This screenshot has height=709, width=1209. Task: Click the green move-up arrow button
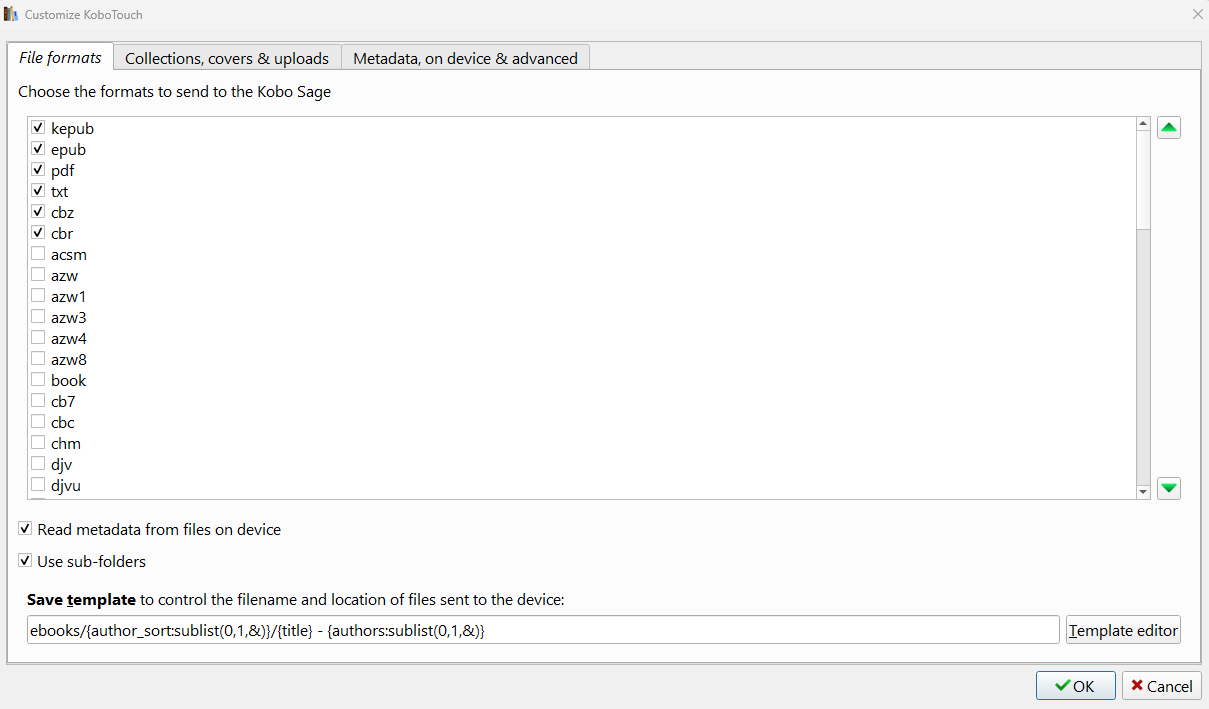pyautogui.click(x=1169, y=128)
